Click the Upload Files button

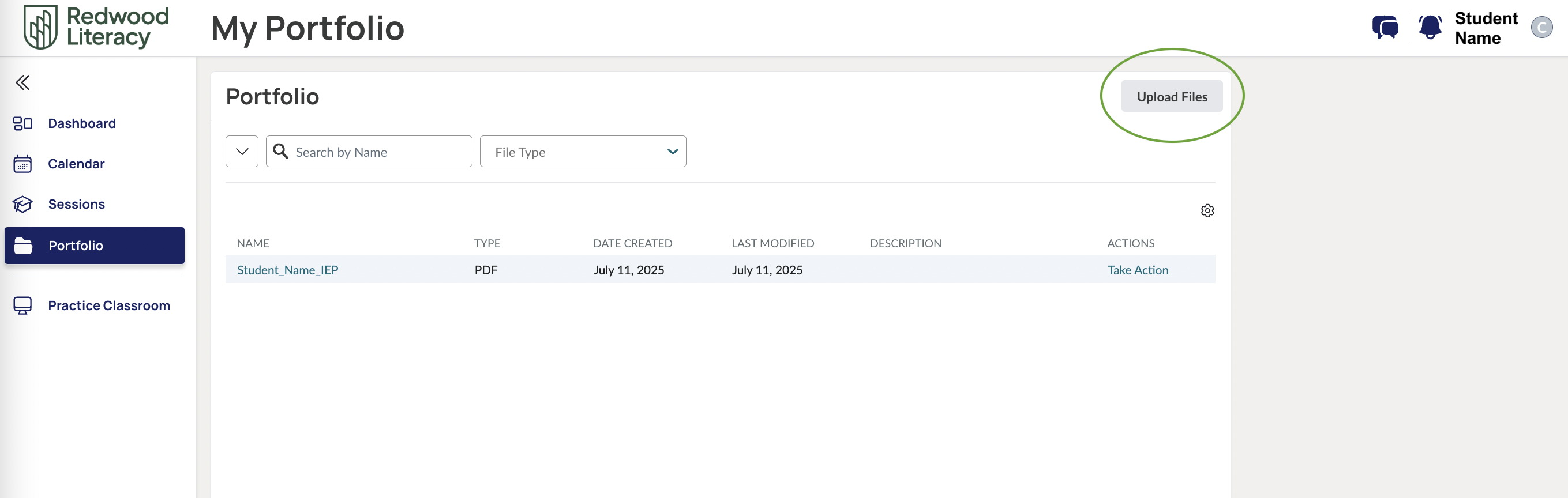click(1172, 96)
